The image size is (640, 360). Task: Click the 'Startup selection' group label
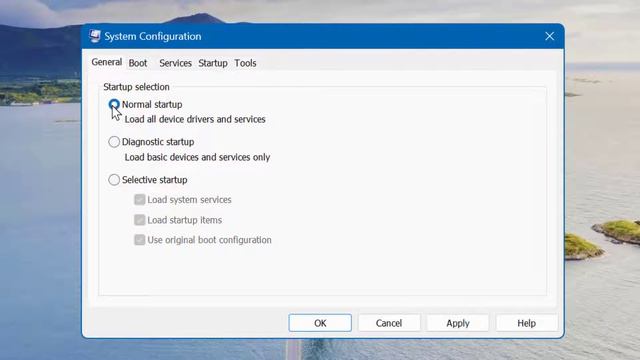click(x=136, y=87)
